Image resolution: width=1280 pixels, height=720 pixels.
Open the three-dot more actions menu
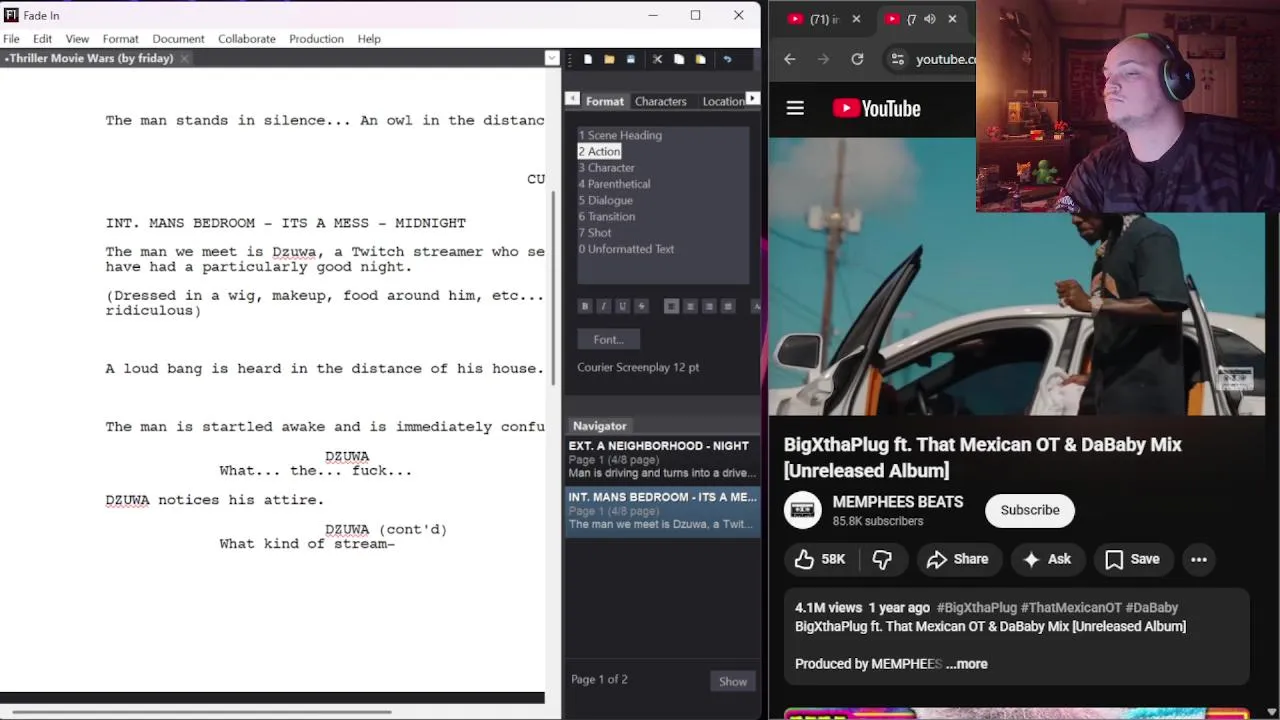point(1199,559)
